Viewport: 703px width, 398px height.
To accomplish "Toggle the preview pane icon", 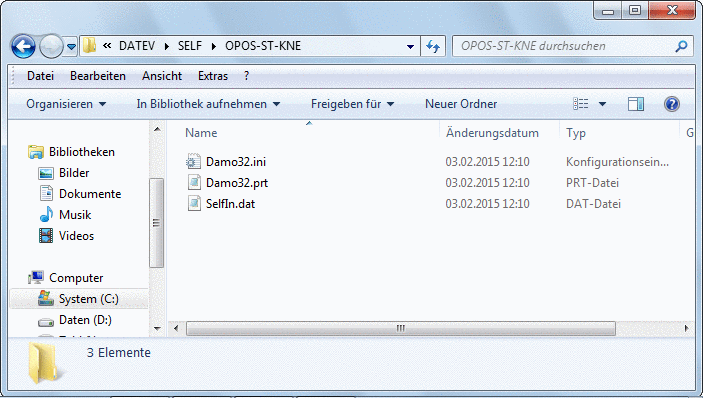I will (636, 104).
